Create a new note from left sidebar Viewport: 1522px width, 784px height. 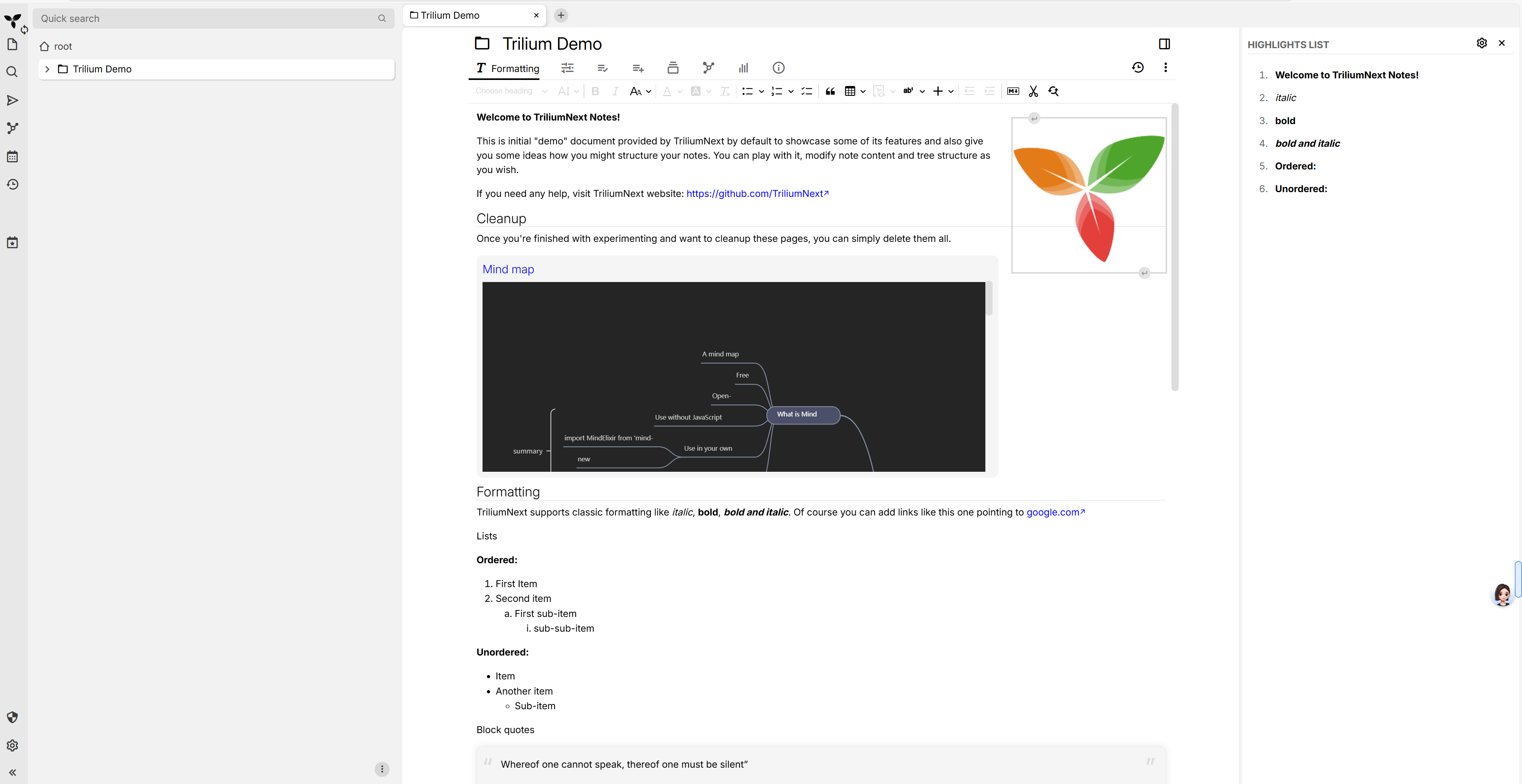(x=12, y=44)
